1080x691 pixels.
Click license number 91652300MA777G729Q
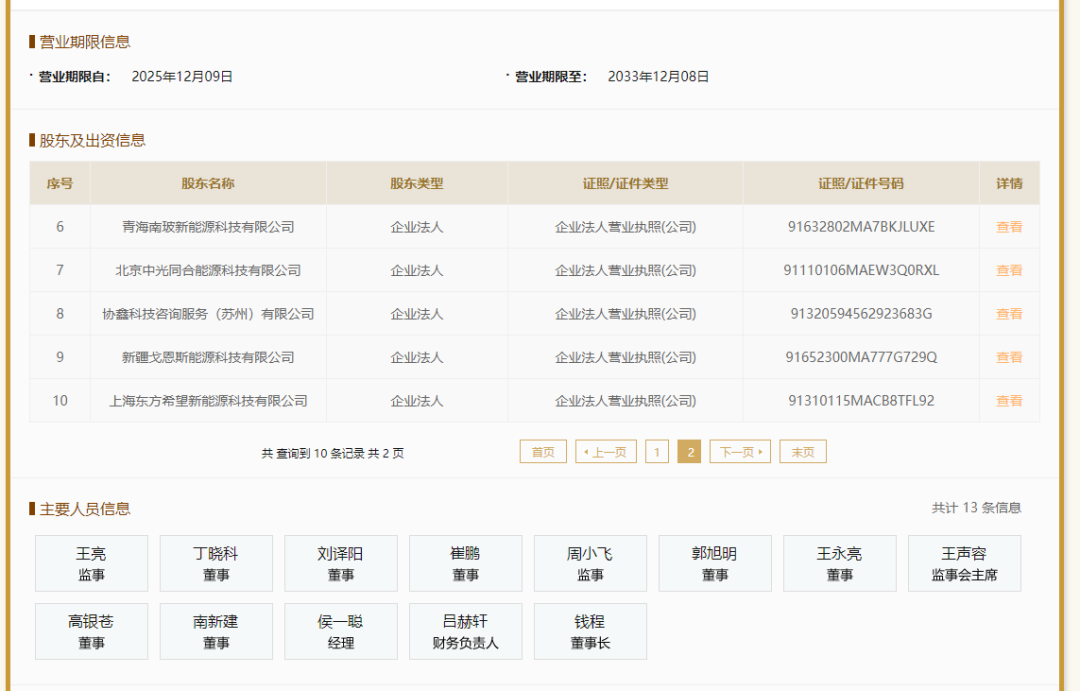(x=861, y=357)
